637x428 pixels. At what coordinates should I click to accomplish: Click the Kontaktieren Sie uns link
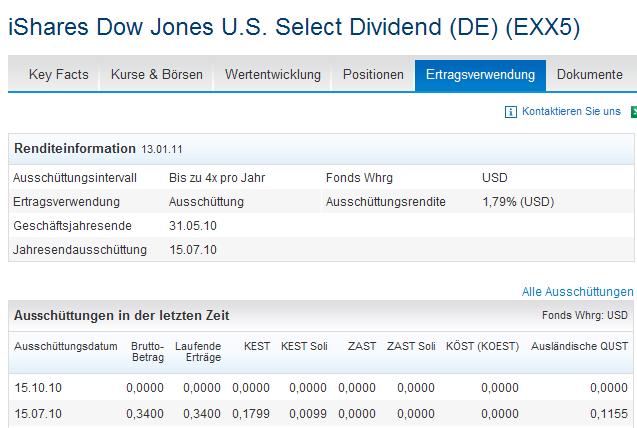click(571, 111)
